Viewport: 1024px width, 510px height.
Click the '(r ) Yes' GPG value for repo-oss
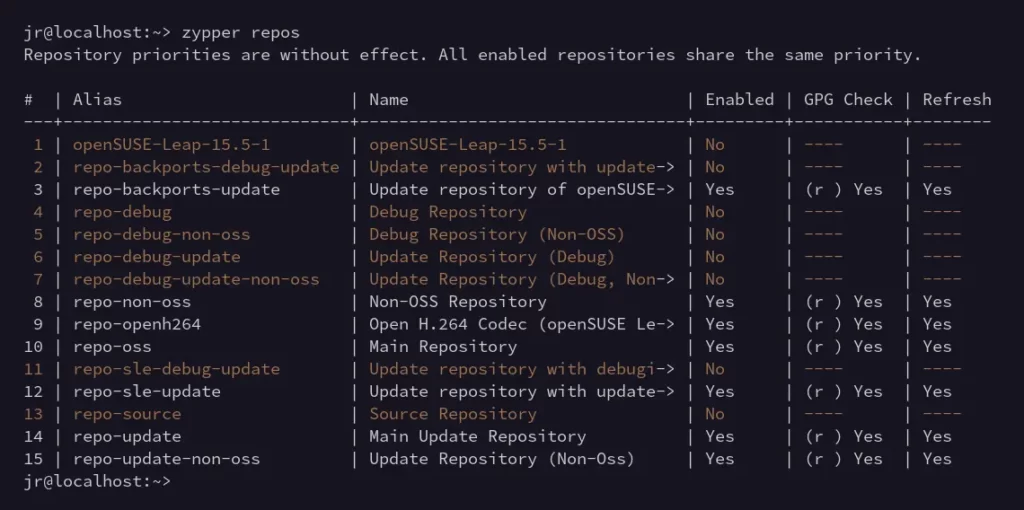843,347
